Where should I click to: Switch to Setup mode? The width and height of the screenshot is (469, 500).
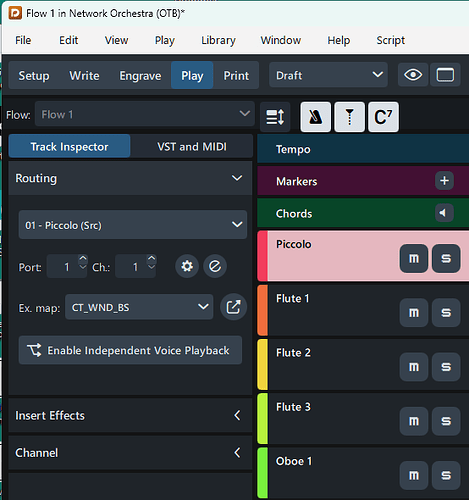(34, 75)
